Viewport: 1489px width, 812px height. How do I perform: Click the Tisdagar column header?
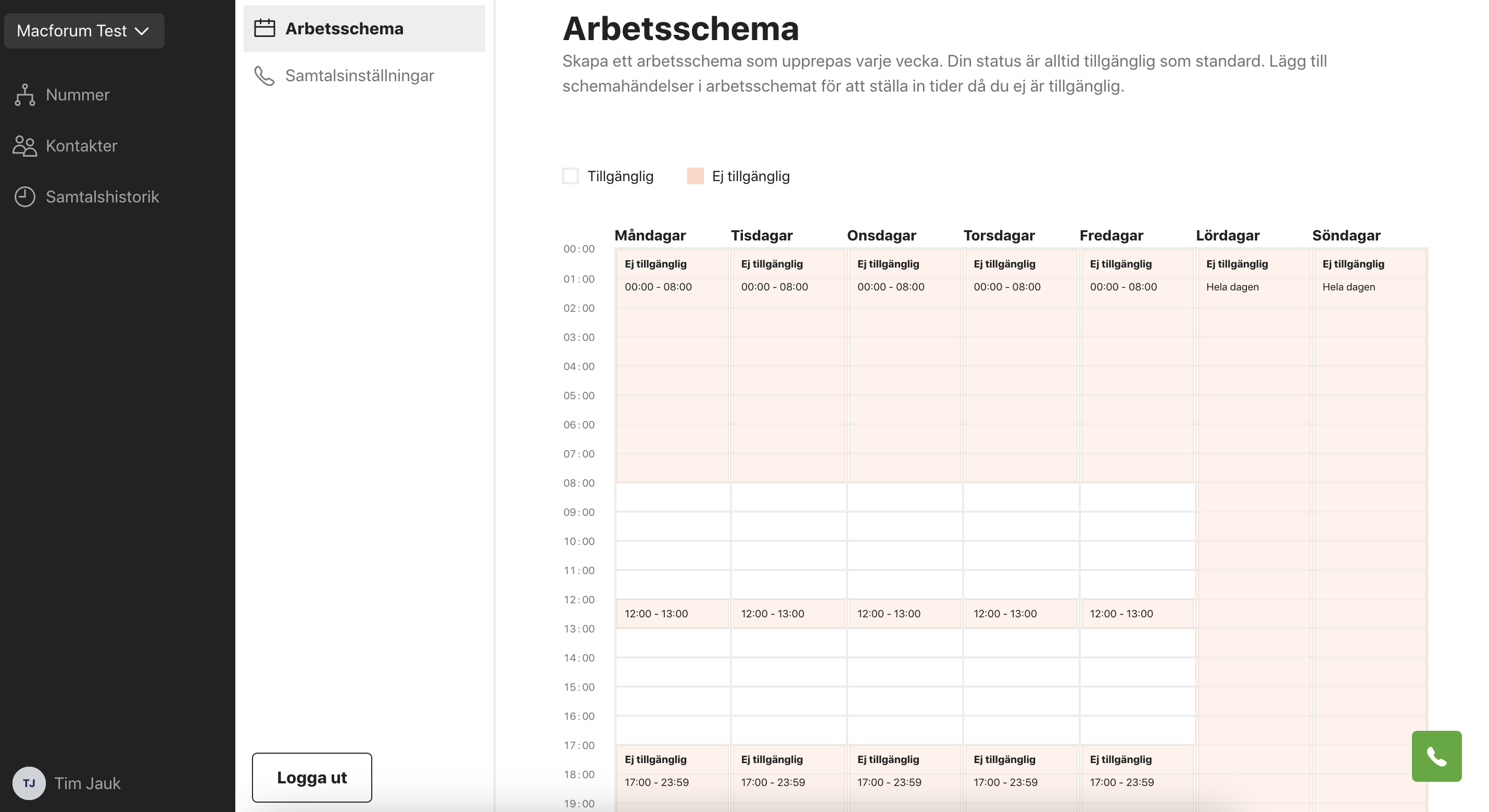762,235
